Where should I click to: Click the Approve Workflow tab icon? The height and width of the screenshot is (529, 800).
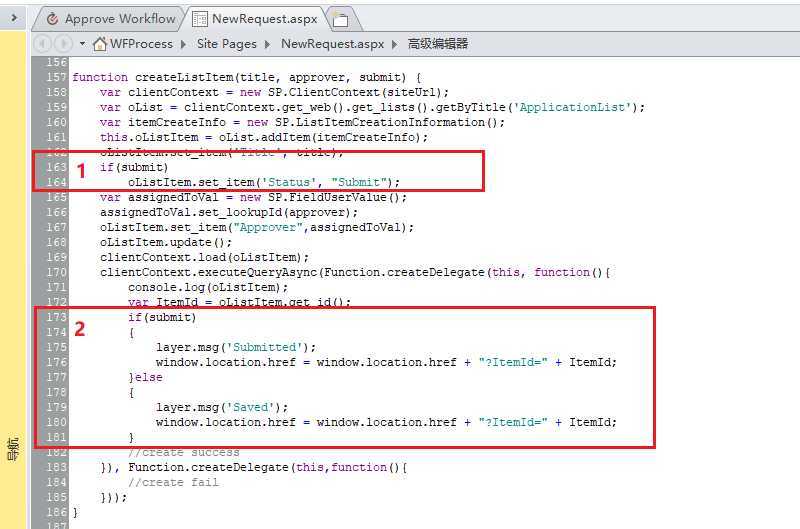52,19
